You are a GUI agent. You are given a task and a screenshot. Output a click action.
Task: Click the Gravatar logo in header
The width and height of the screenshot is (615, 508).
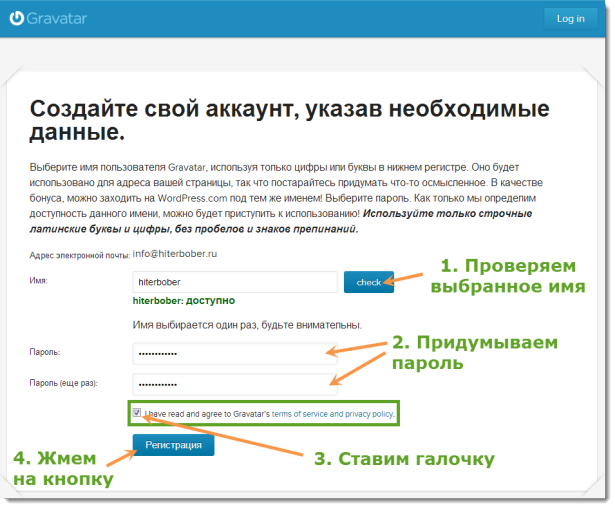[x=48, y=18]
